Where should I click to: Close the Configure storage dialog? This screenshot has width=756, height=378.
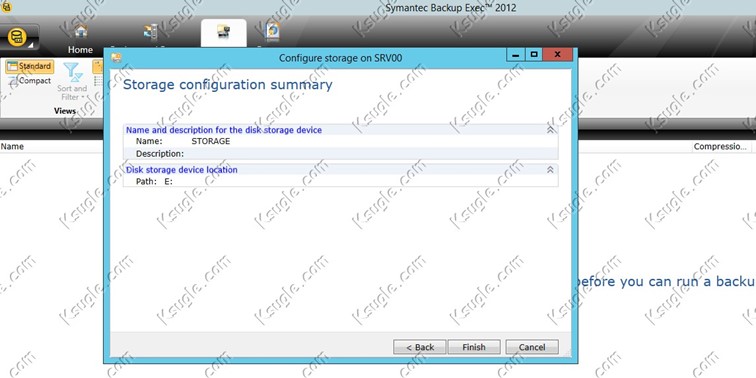(x=557, y=55)
